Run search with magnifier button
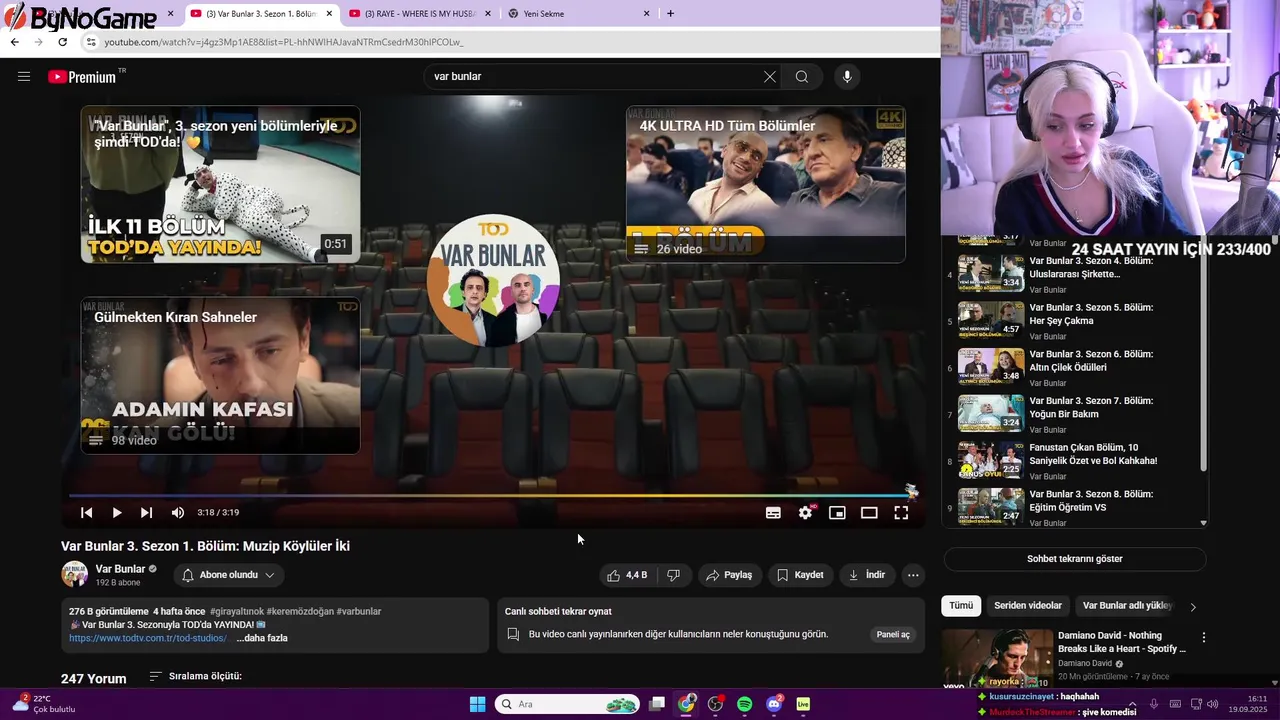Screen dimensions: 1280x720 click(x=802, y=77)
